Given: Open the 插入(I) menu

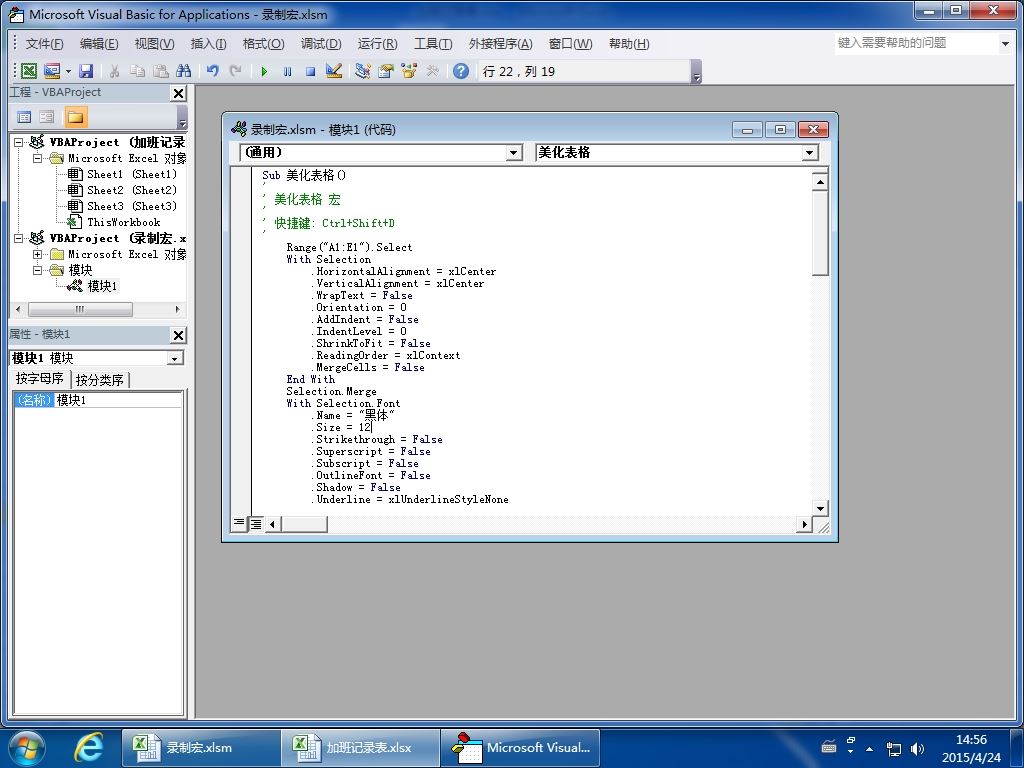Looking at the screenshot, I should click(208, 44).
